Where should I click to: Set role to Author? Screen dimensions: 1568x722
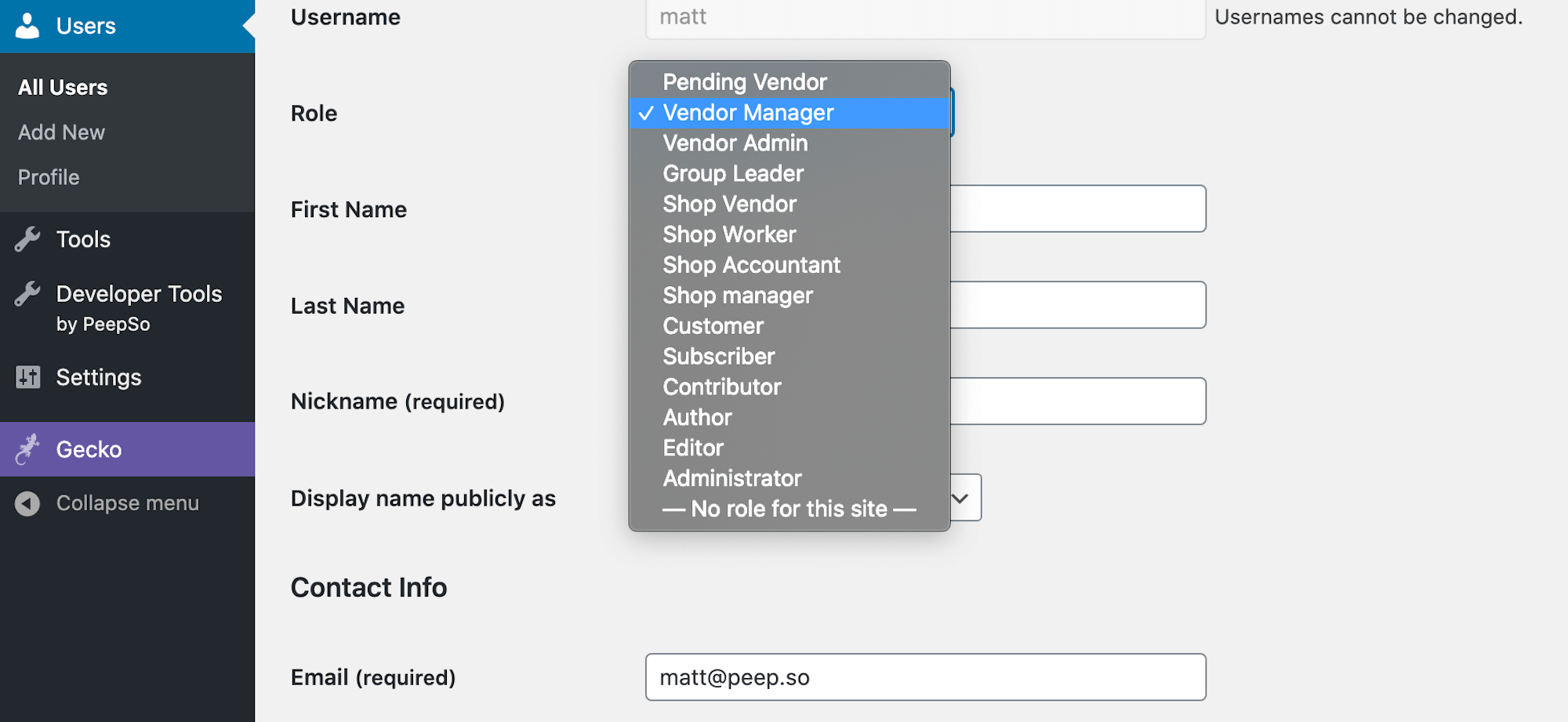coord(789,418)
